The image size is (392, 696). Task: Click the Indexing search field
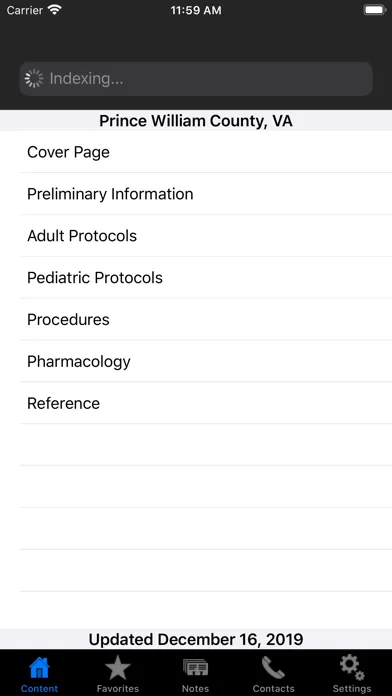(196, 79)
